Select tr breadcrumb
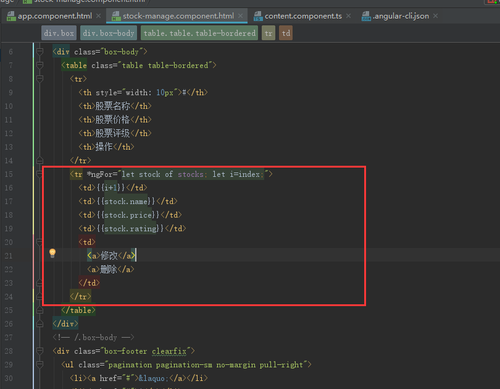 click(x=268, y=33)
